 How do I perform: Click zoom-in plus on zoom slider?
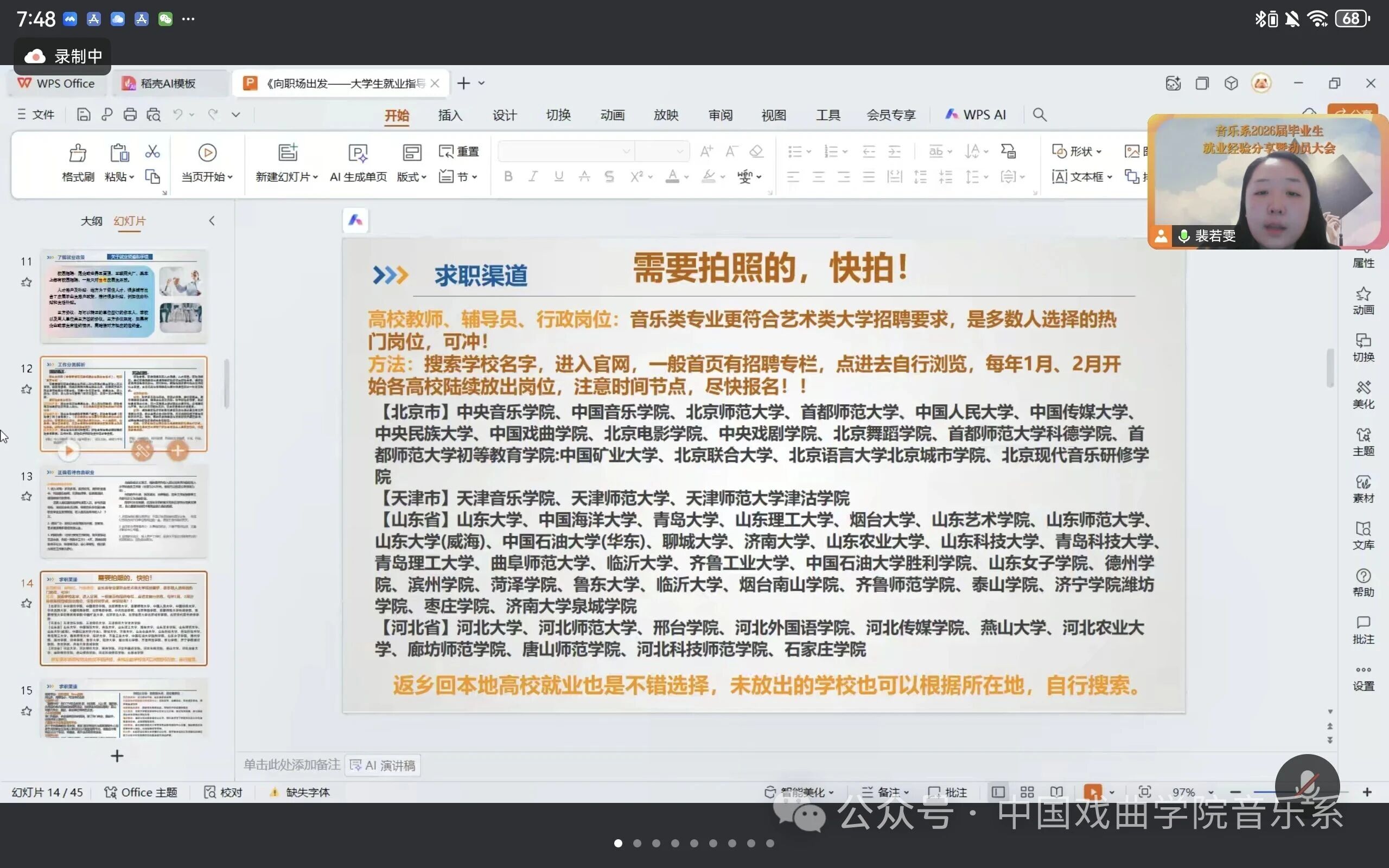(x=1367, y=792)
